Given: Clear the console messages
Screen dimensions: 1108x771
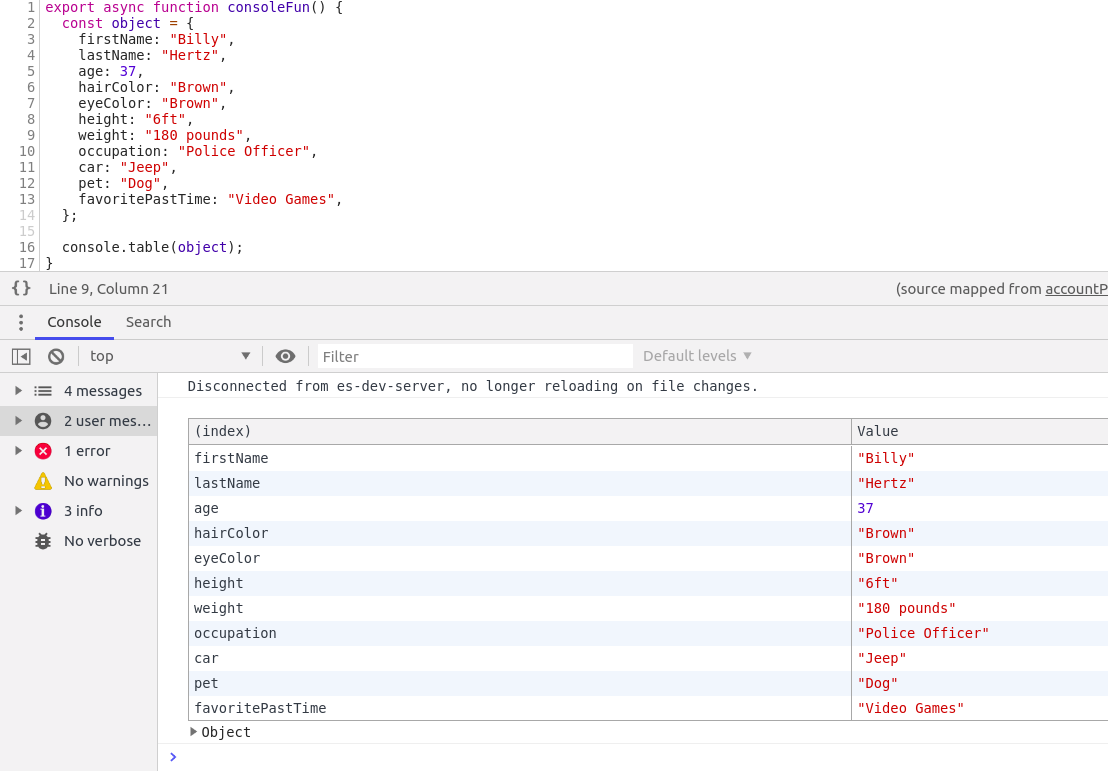Looking at the screenshot, I should [57, 355].
